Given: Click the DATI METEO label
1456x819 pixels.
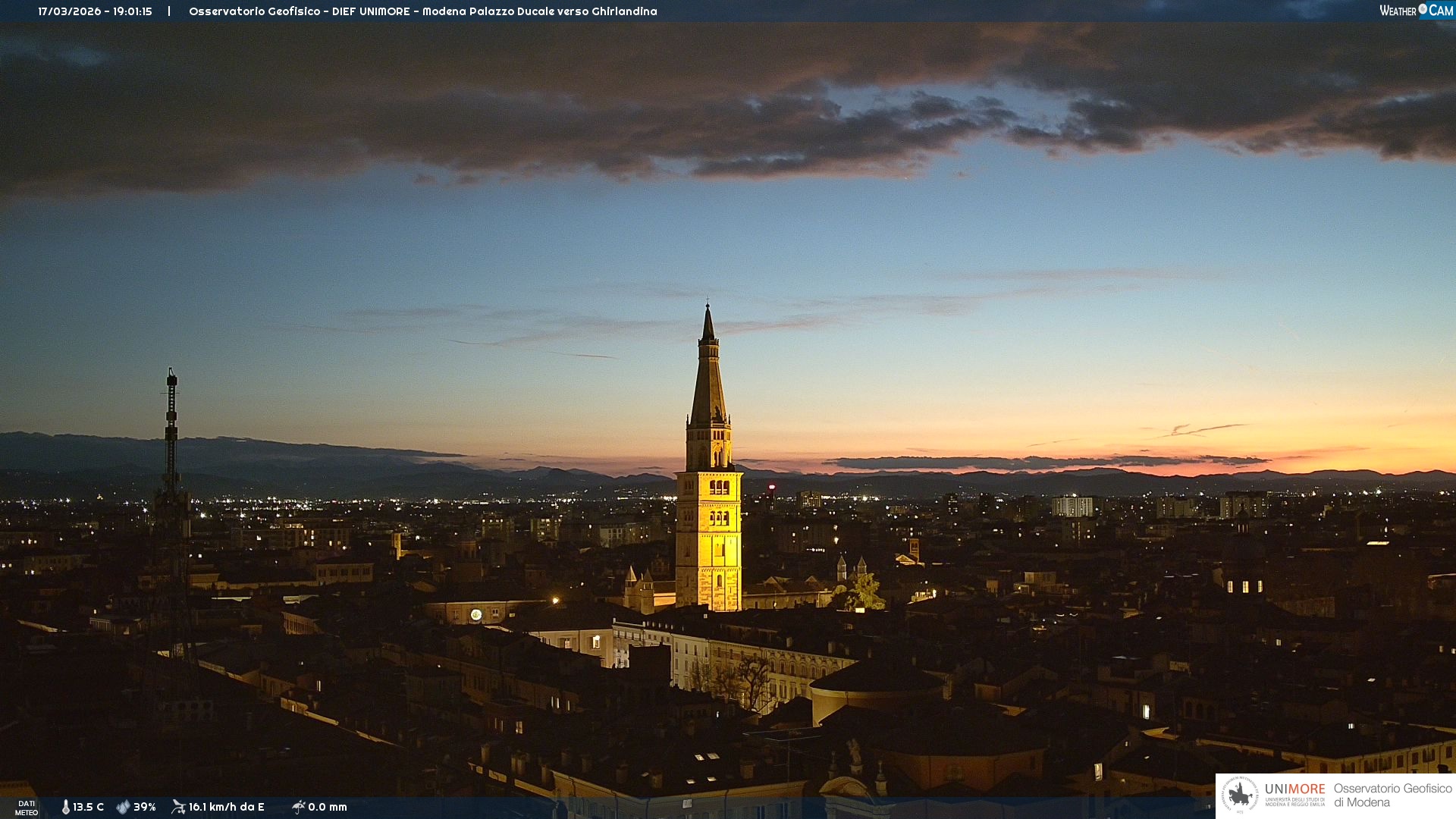Looking at the screenshot, I should (27, 808).
